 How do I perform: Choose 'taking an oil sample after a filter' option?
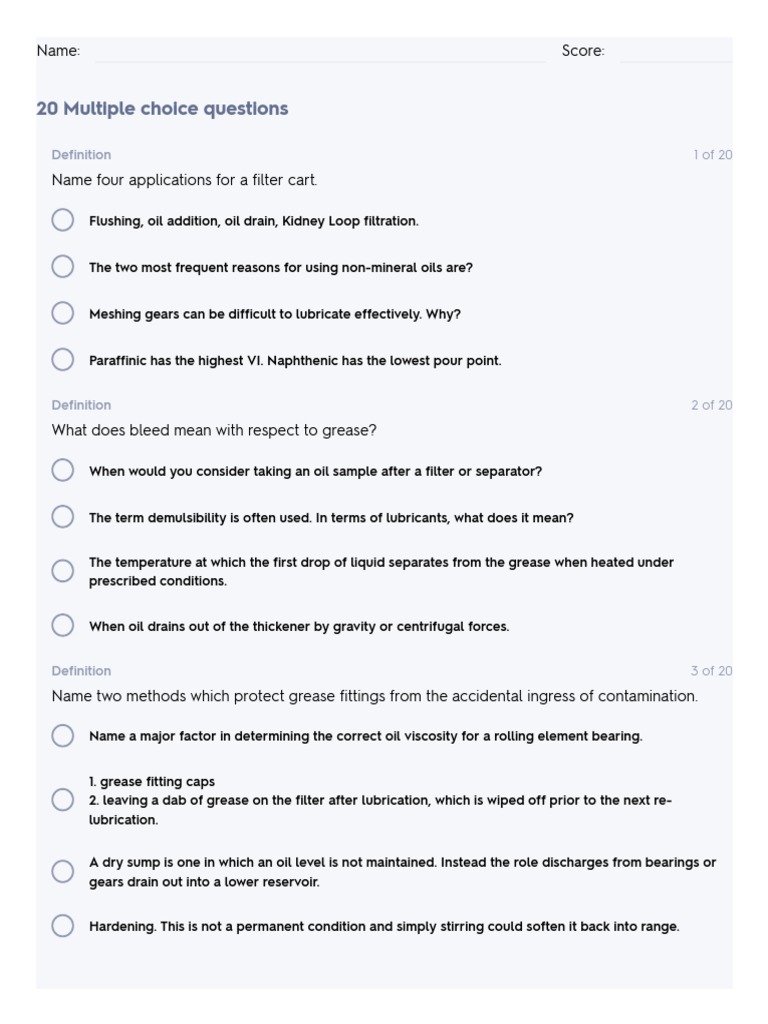pyautogui.click(x=63, y=471)
